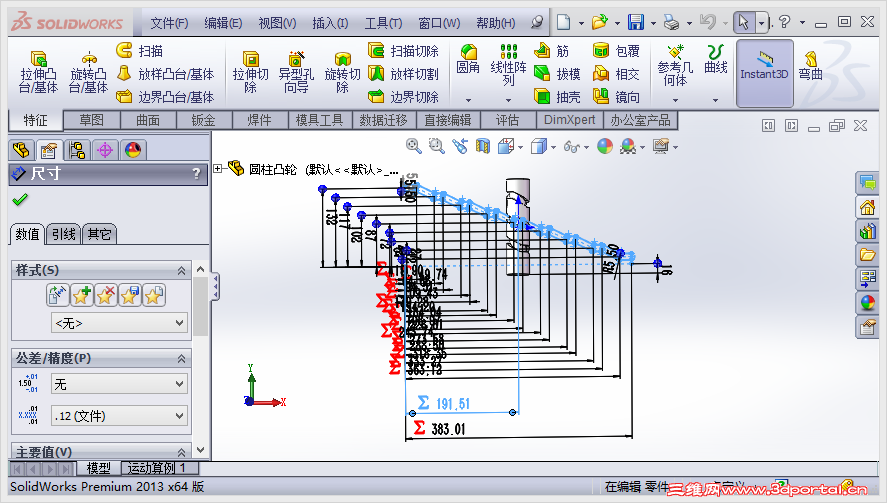Click the property panel scroll-down arrow
Image resolution: width=887 pixels, height=503 pixels.
[x=200, y=450]
